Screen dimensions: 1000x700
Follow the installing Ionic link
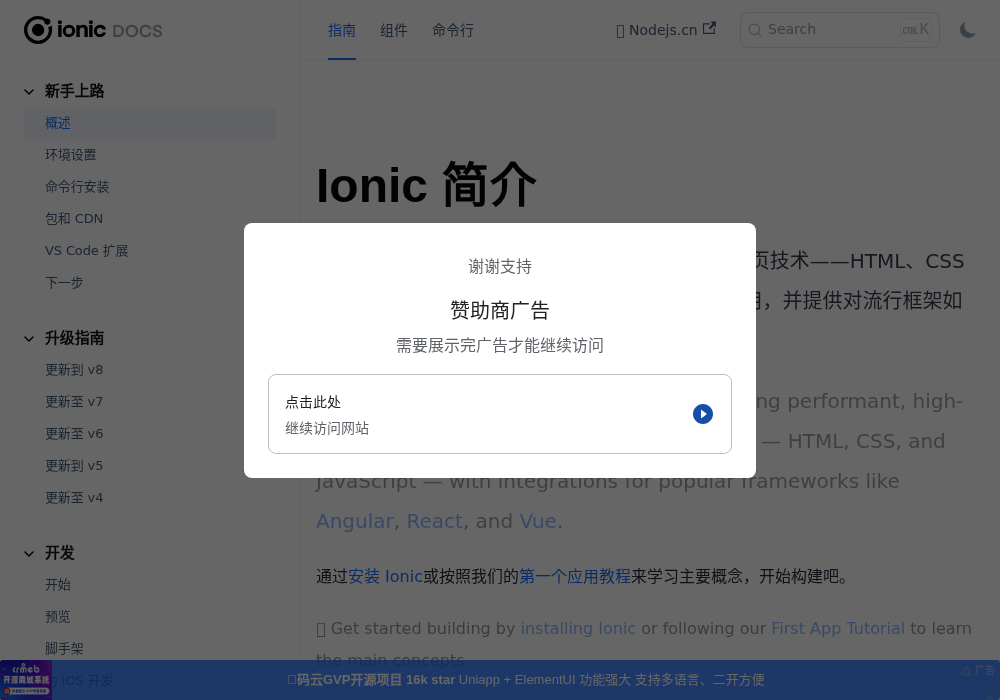tap(578, 629)
